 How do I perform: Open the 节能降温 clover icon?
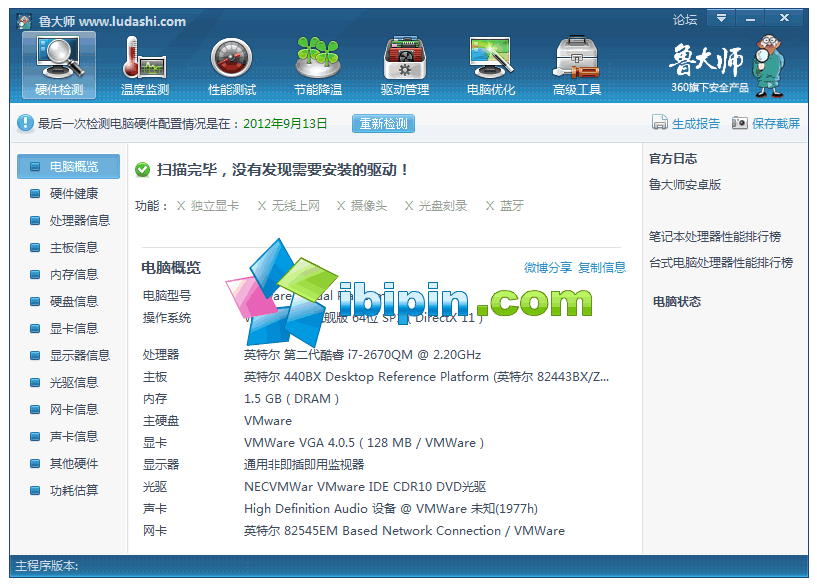(318, 65)
